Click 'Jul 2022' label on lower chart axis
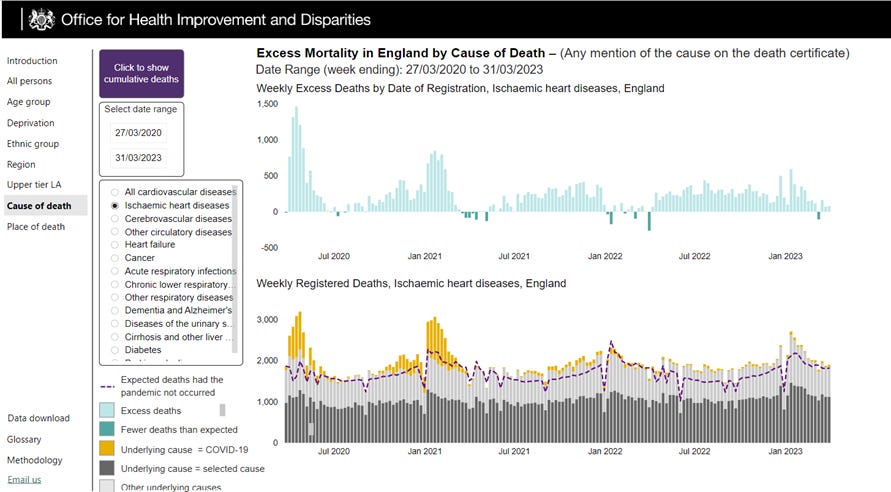This screenshot has width=891, height=492. [x=694, y=451]
